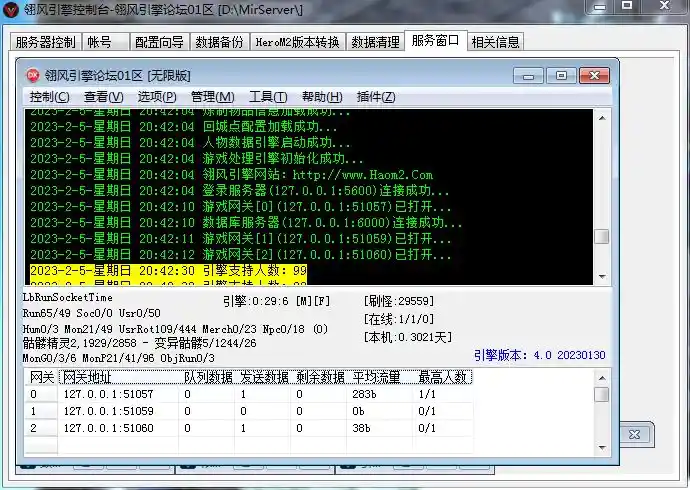Click the red engine icon in inner window title
690x490 pixels.
coord(33,75)
